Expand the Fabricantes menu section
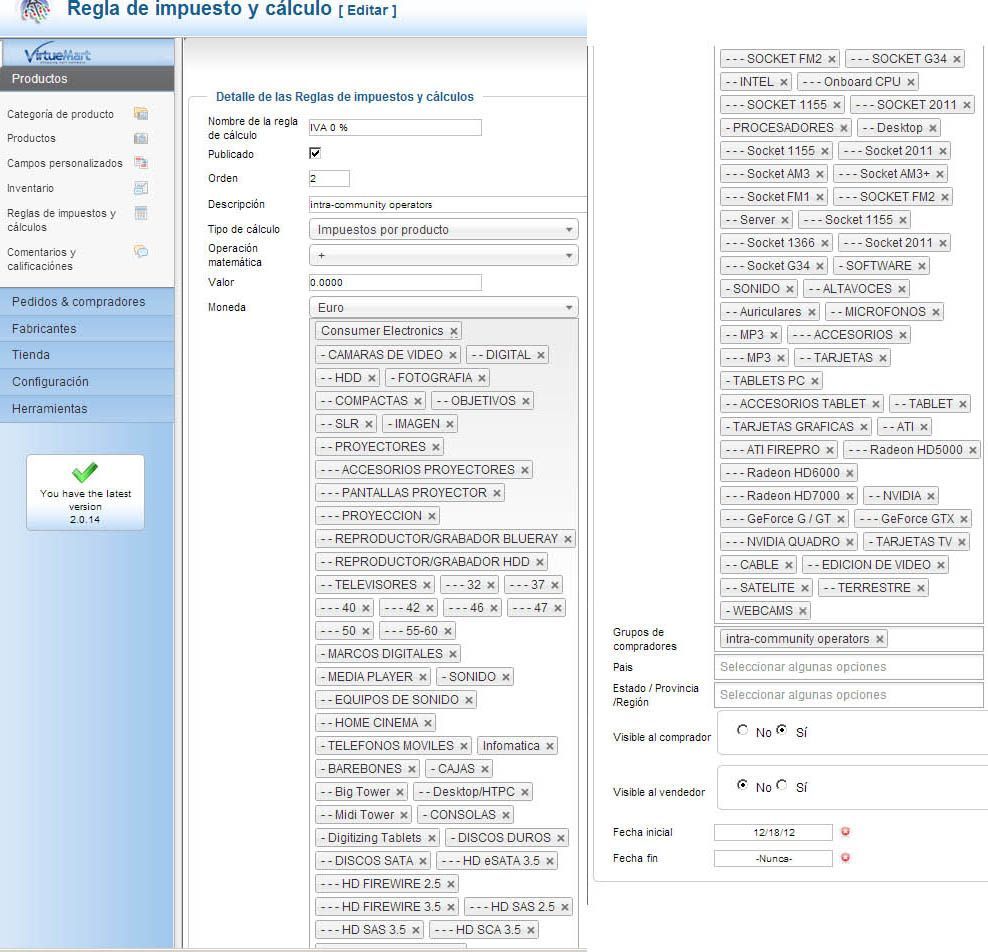 (87, 328)
